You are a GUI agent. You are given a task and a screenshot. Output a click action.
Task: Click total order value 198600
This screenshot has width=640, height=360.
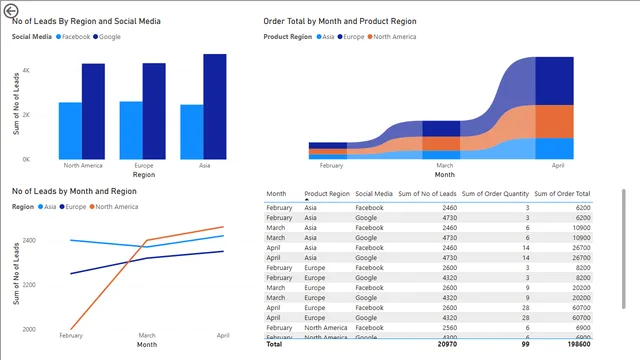(579, 344)
